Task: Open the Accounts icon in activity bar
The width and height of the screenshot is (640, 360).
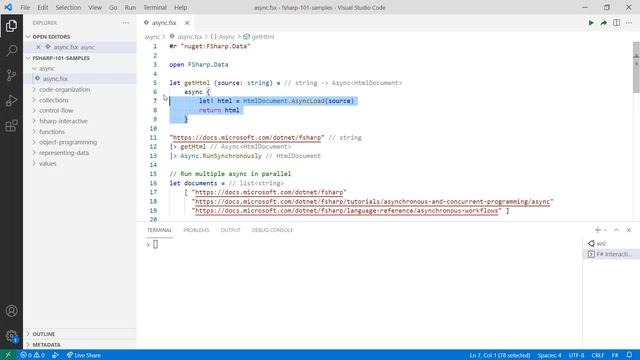Action: click(x=11, y=311)
